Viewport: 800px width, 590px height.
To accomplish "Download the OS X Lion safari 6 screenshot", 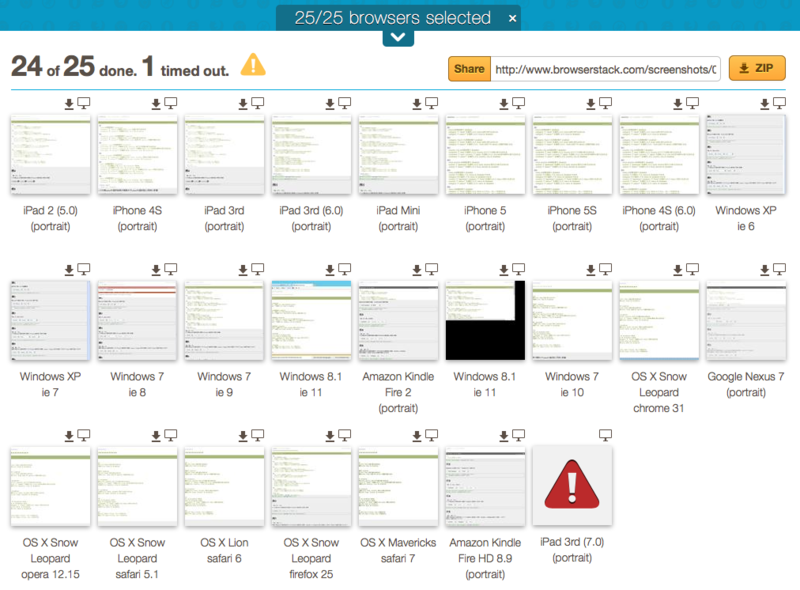I will (x=243, y=436).
